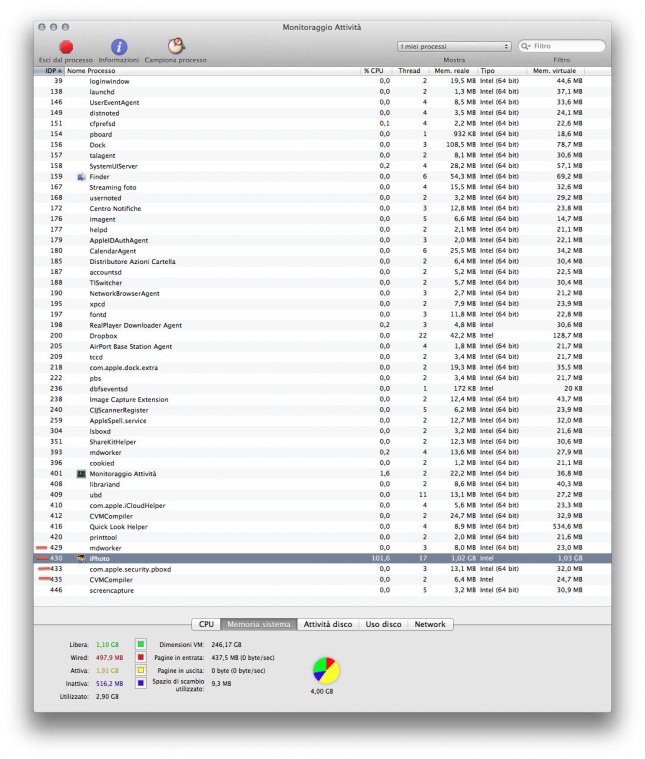Open the Attività disco tab
The image size is (645, 759).
[x=328, y=624]
